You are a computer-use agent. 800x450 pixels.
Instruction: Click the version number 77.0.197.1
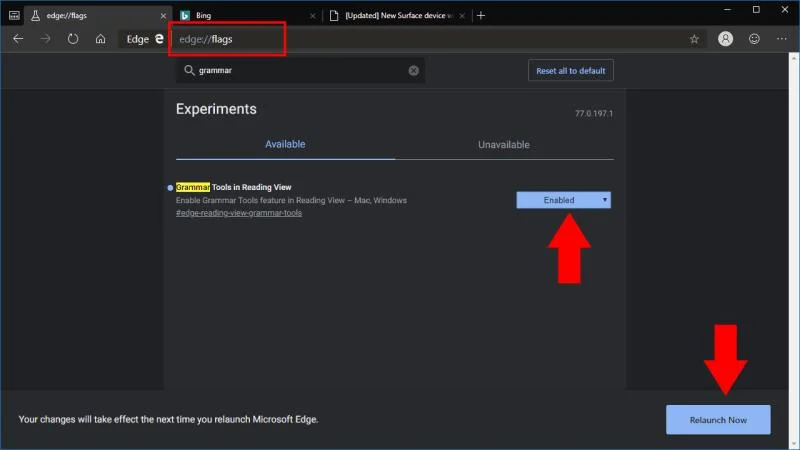point(594,113)
